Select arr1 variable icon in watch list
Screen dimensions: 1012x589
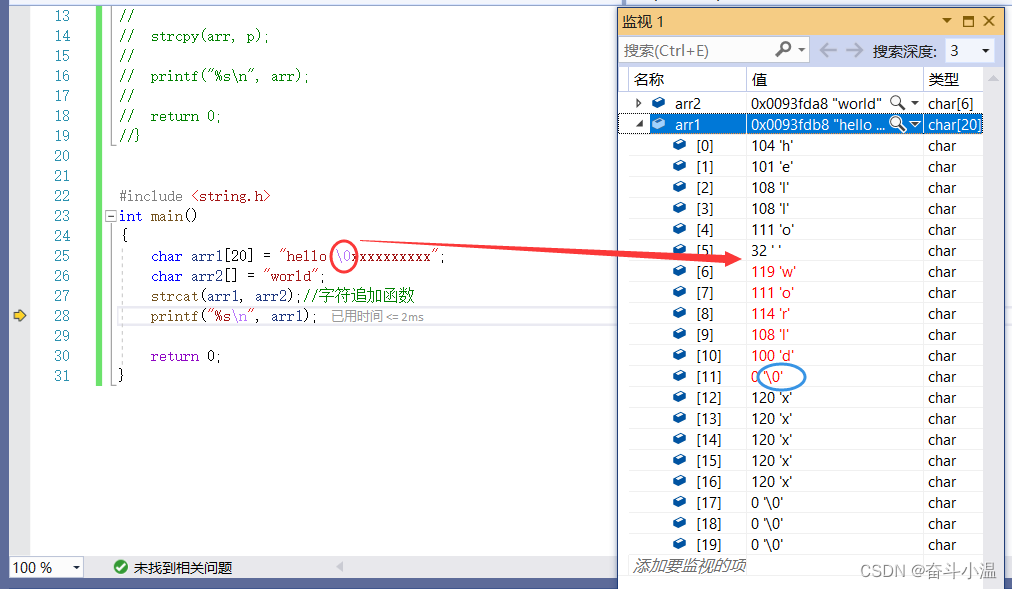coord(658,124)
